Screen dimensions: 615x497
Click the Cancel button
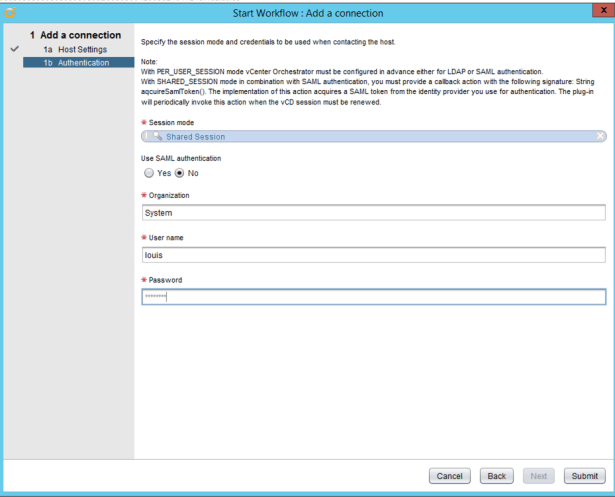point(449,476)
